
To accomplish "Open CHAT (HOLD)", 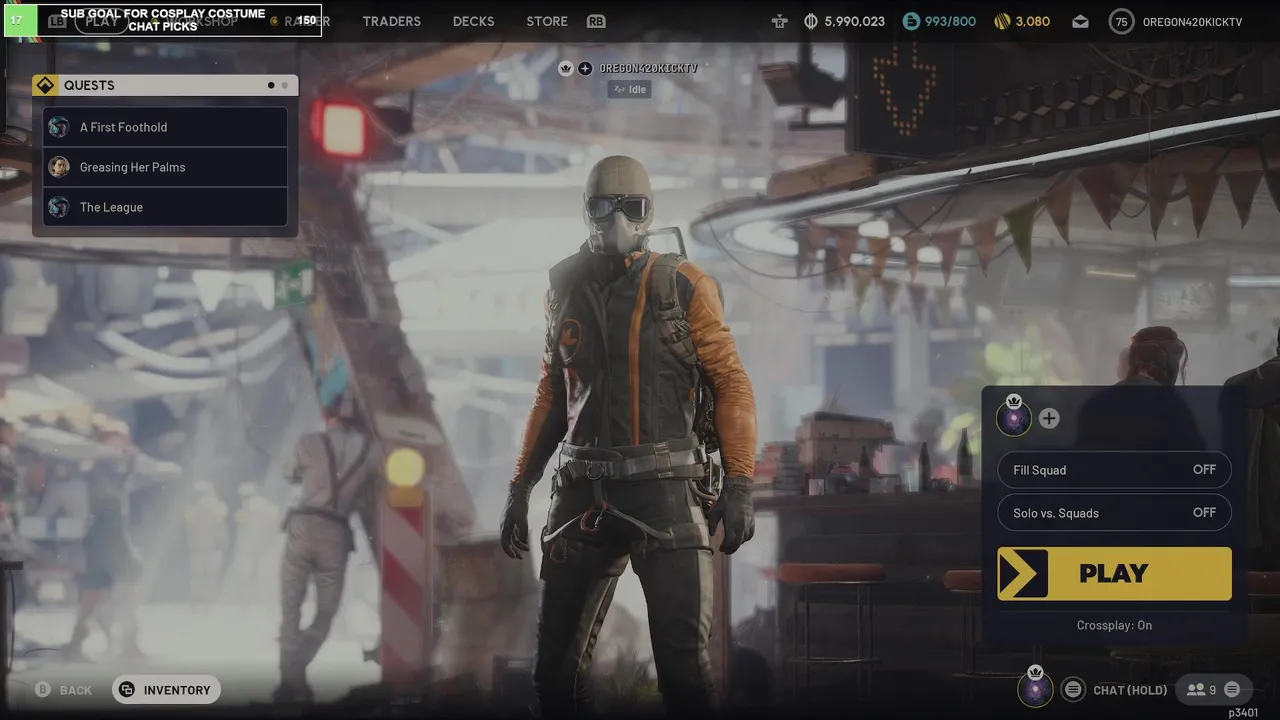I will pyautogui.click(x=1130, y=690).
